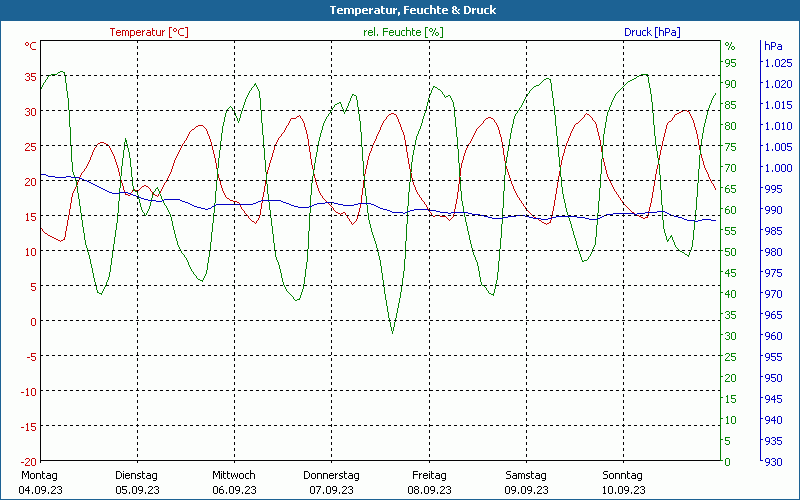Click the green '0' humidity axis value

[x=728, y=462]
